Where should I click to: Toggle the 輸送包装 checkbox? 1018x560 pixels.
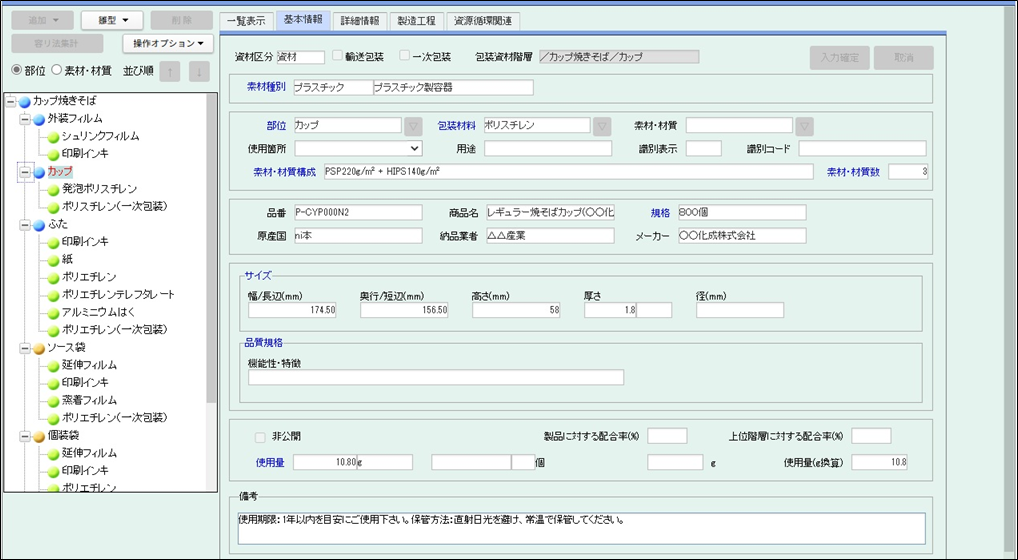(x=338, y=57)
